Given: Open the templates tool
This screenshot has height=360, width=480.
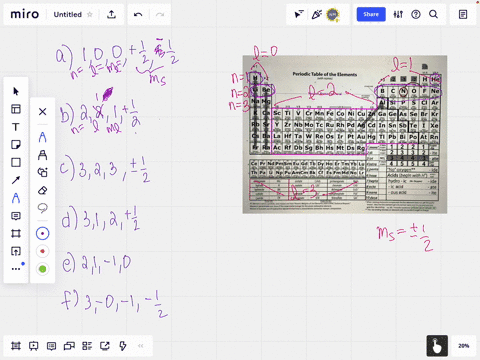Looking at the screenshot, I should tap(16, 109).
